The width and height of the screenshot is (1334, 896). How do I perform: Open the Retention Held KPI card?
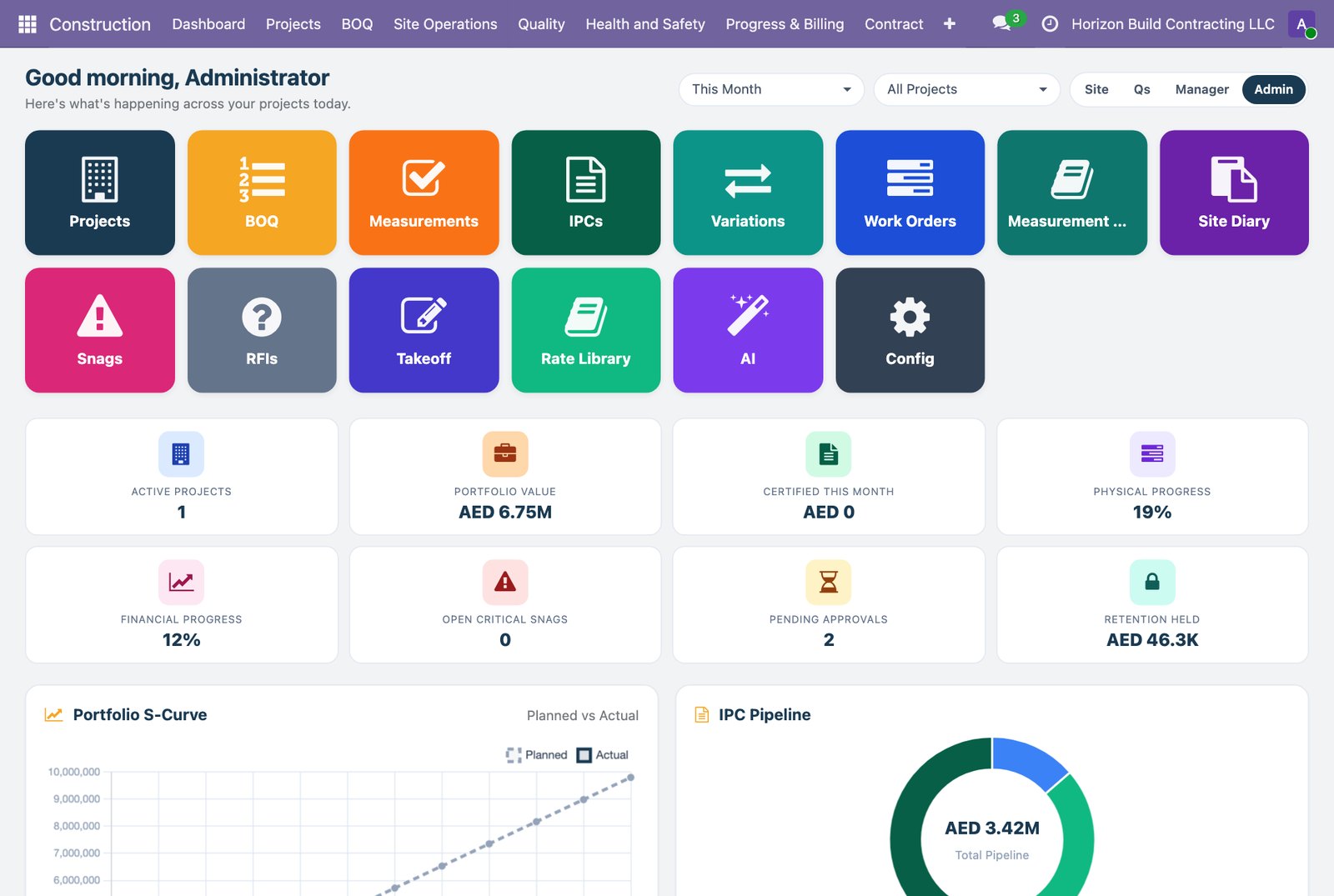tap(1152, 605)
